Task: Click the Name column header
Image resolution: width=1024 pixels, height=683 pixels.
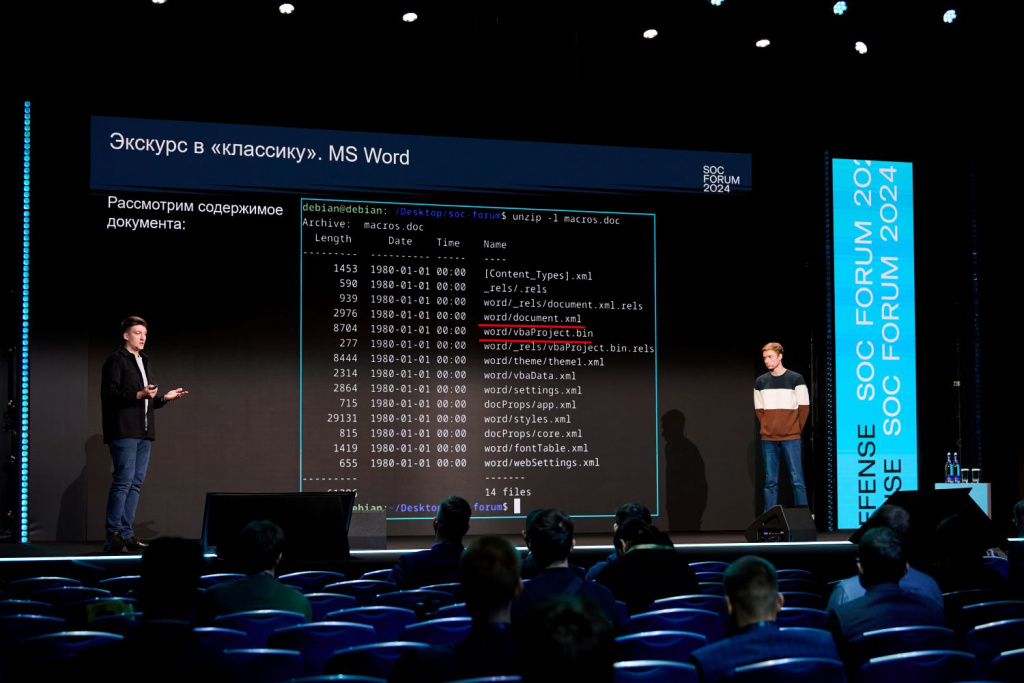Action: 495,244
